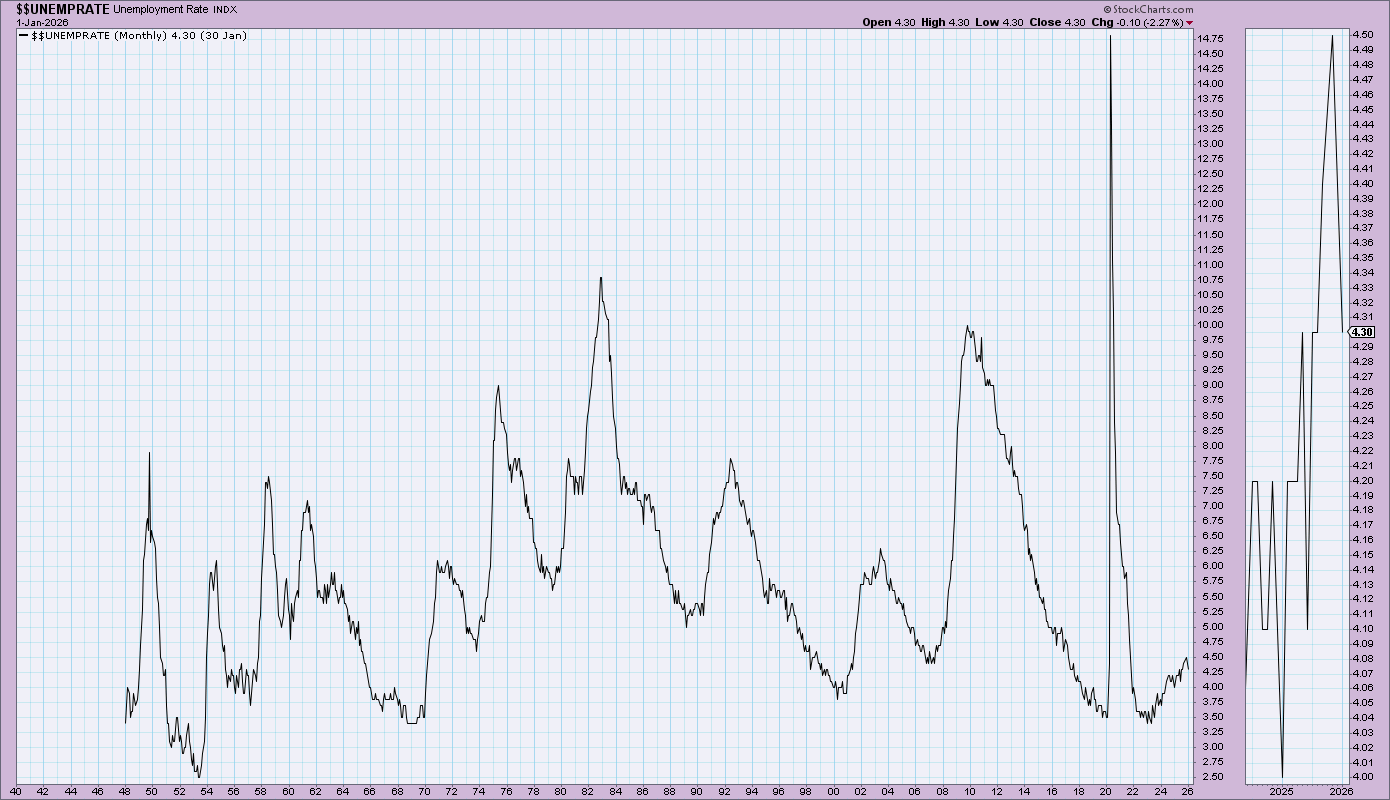
Task: Click the black legend line marker
Action: [24, 36]
